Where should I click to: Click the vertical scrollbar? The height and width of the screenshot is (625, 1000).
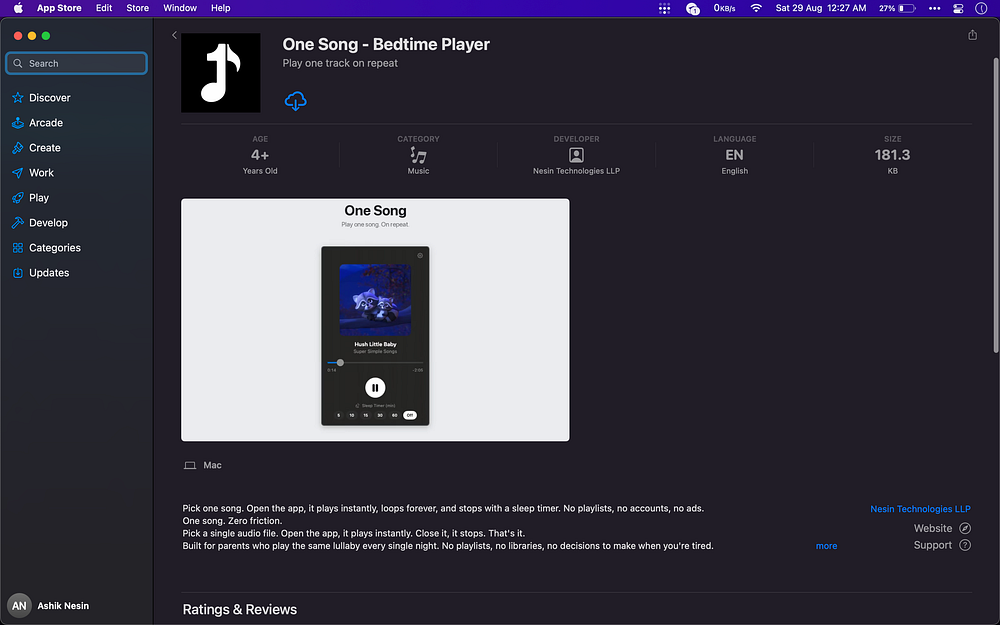tap(996, 204)
